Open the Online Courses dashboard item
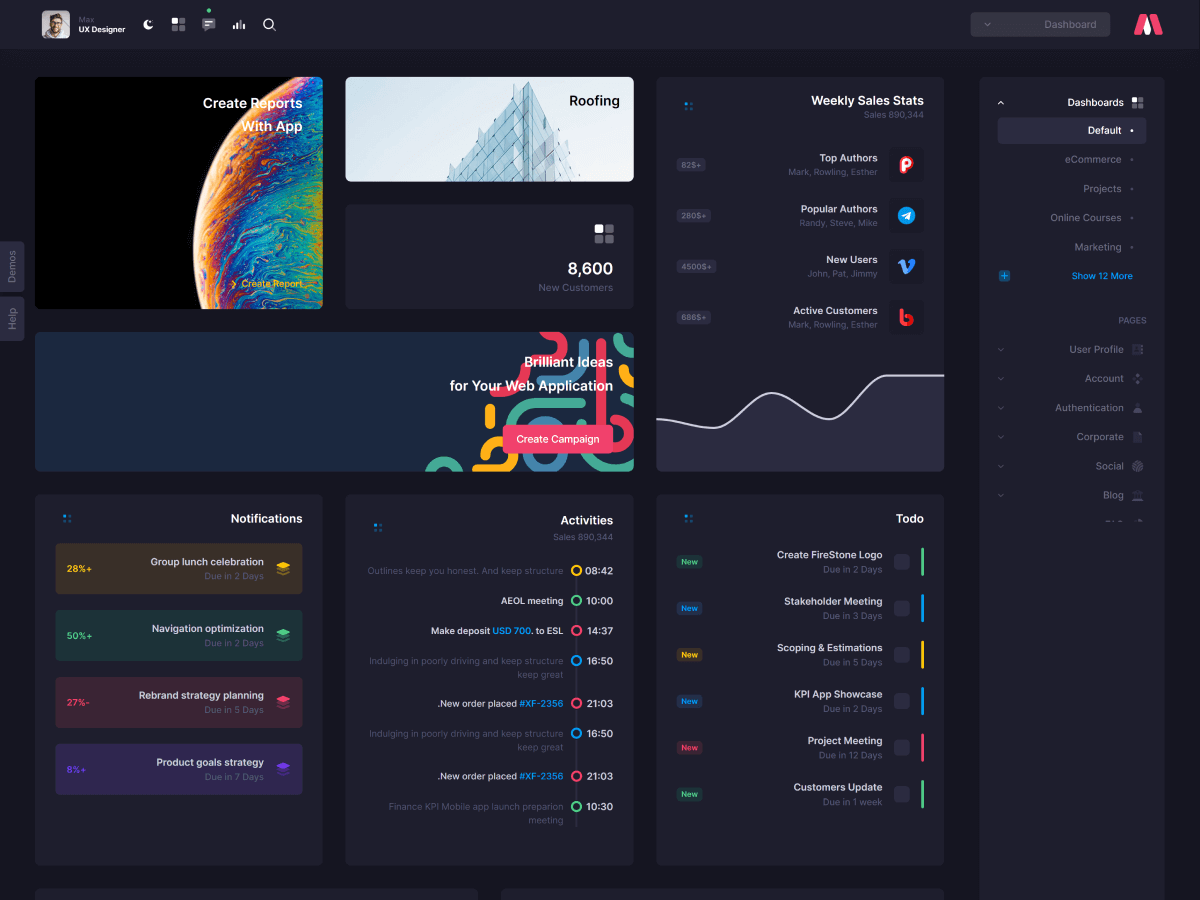Screen dimensions: 1200x900 click(1085, 218)
